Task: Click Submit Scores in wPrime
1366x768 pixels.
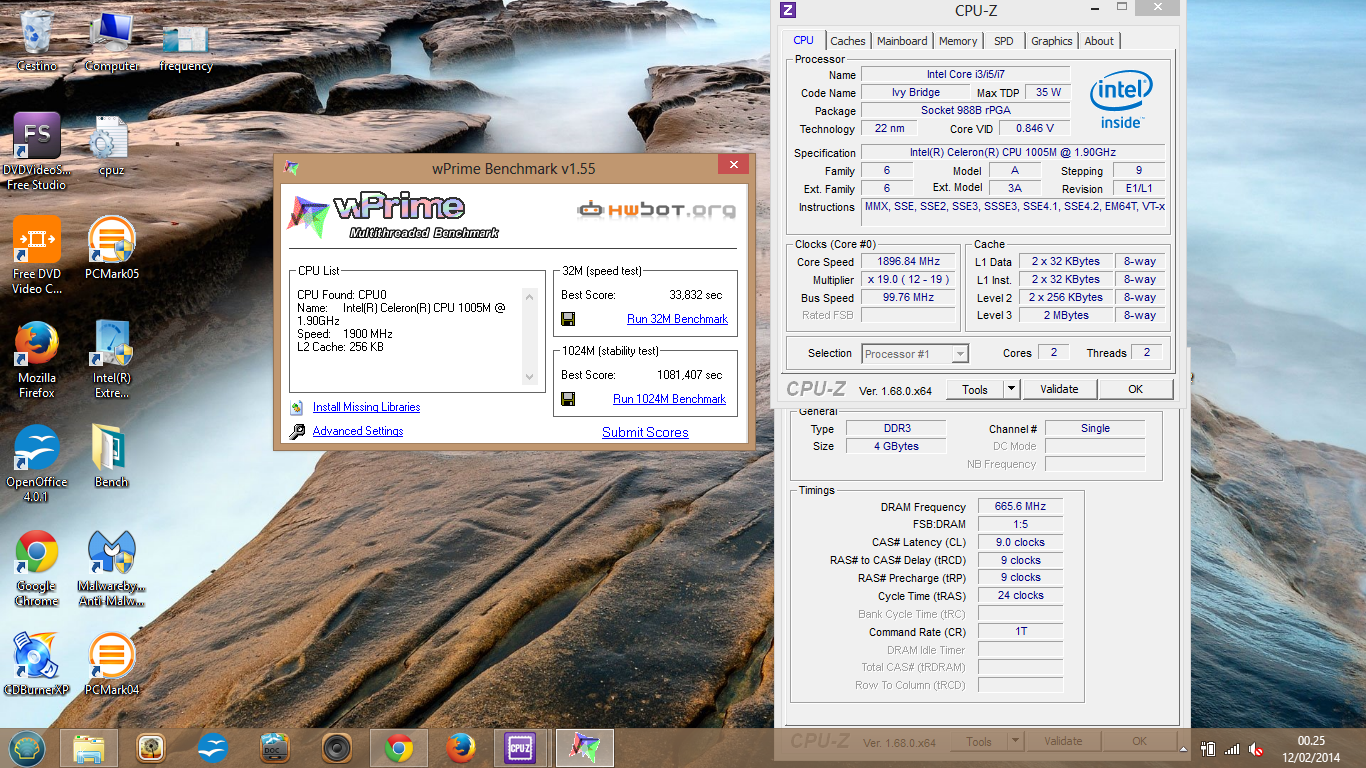Action: click(645, 432)
